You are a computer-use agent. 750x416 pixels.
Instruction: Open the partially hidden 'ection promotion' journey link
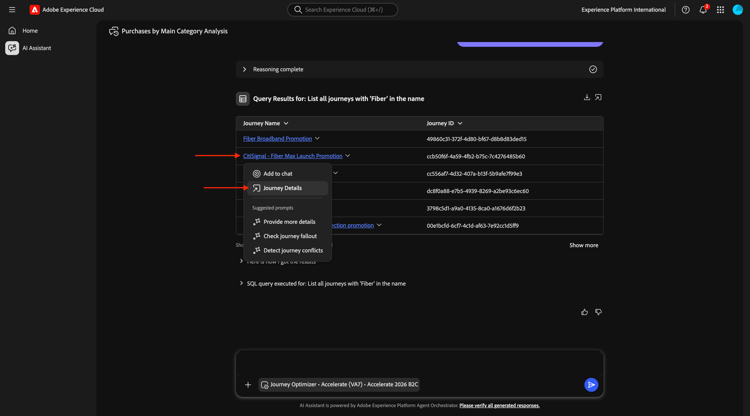[353, 225]
